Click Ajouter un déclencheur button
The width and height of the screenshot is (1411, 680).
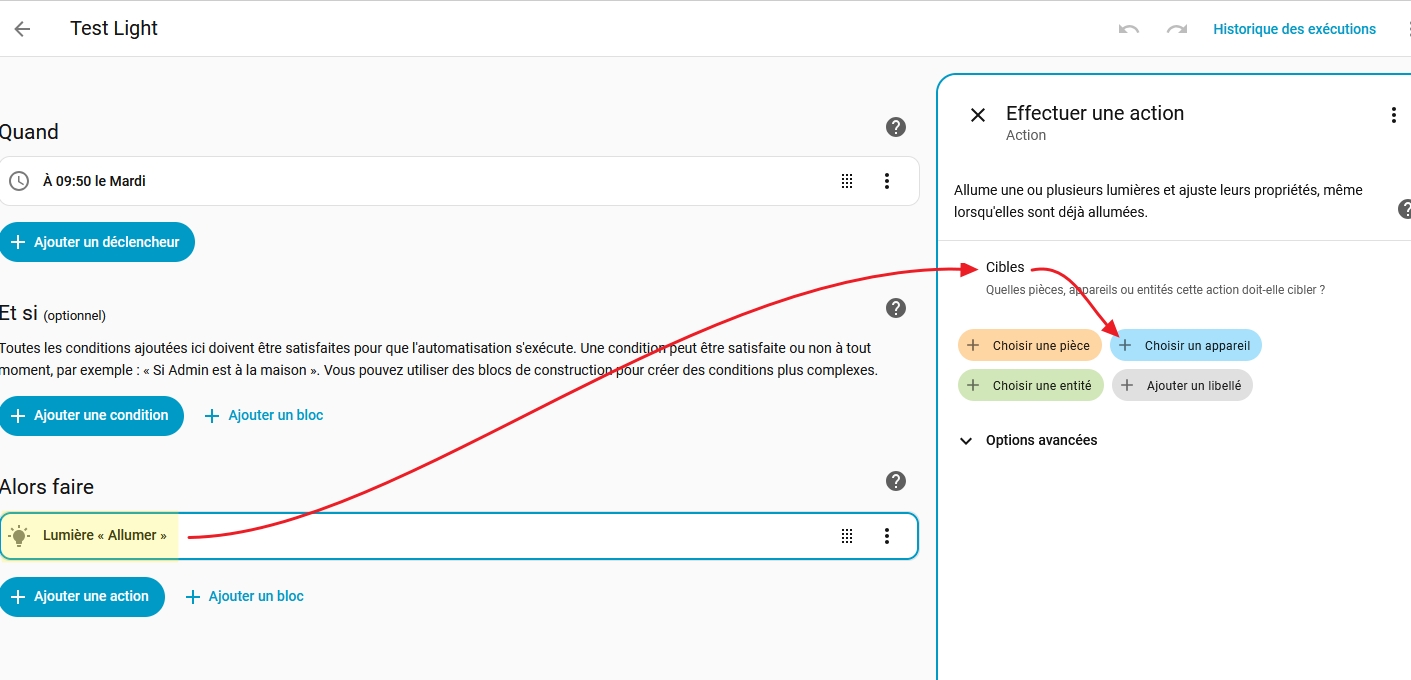tap(97, 242)
